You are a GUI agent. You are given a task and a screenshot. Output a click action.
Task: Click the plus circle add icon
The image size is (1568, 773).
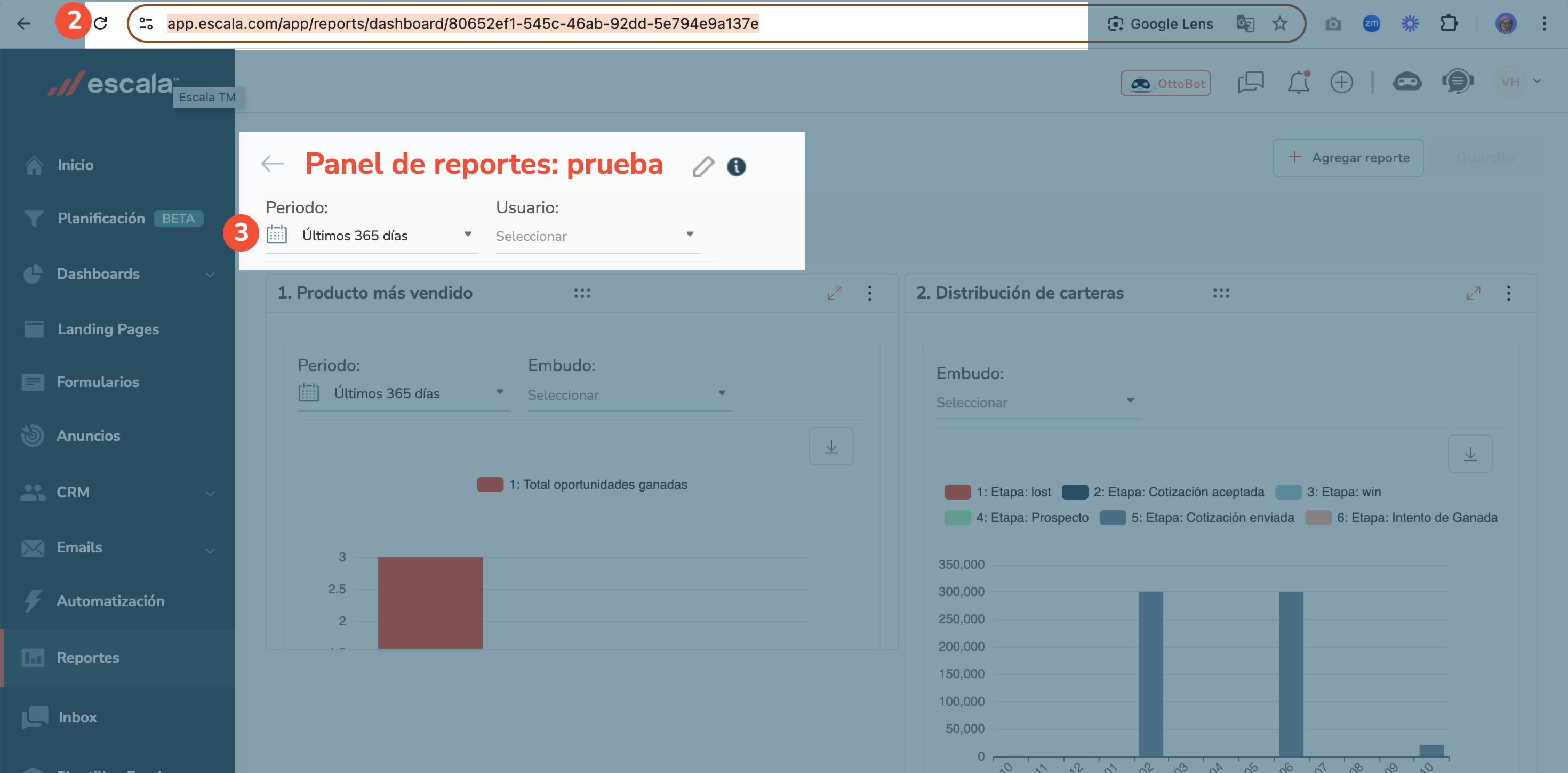1341,82
